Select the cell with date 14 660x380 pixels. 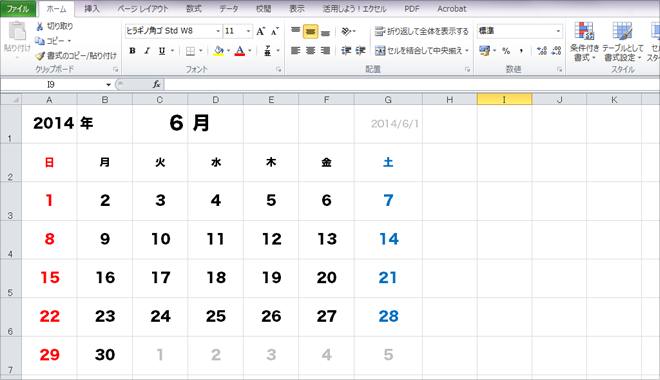pos(388,239)
